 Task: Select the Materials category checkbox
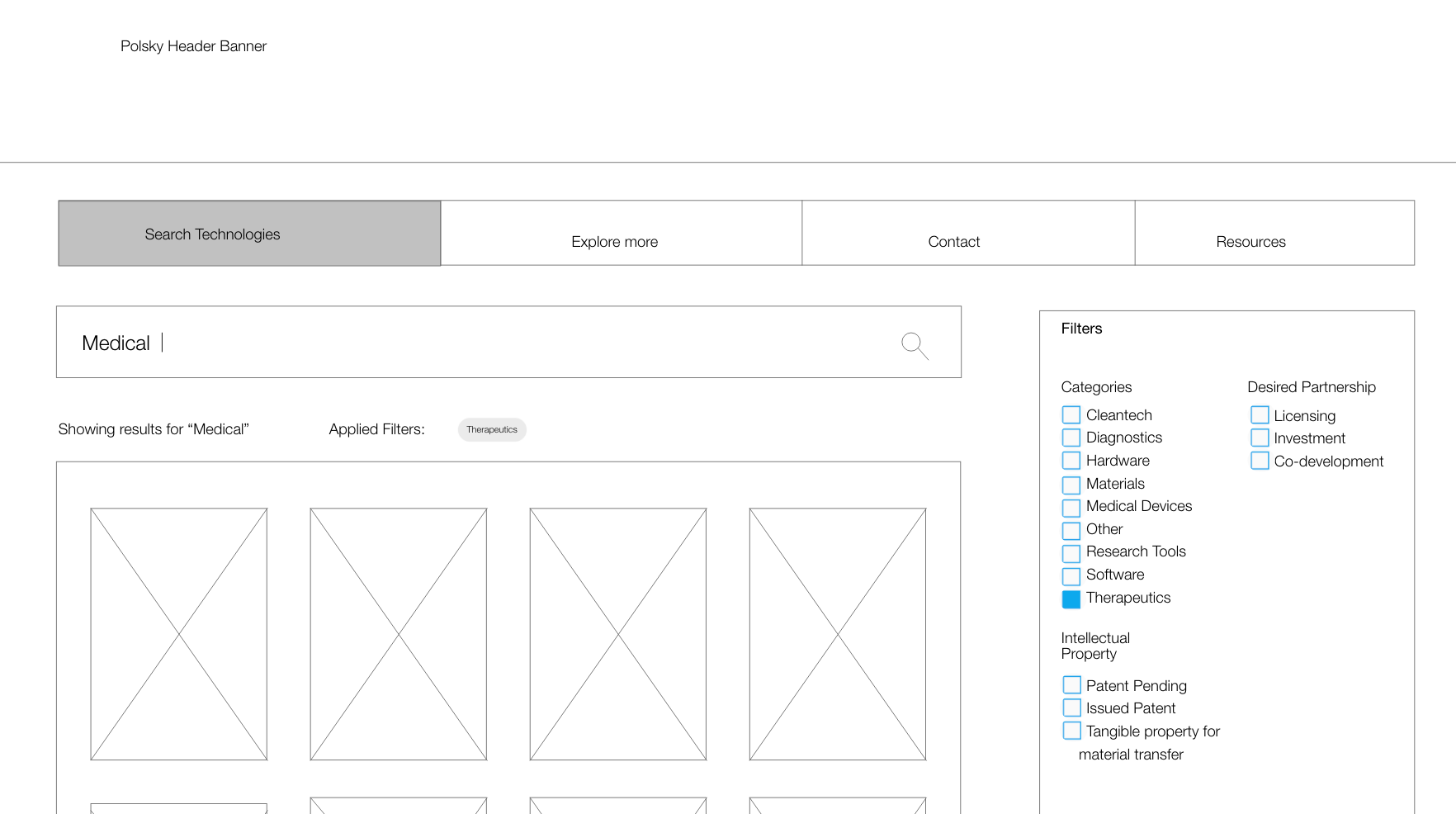[x=1071, y=485]
